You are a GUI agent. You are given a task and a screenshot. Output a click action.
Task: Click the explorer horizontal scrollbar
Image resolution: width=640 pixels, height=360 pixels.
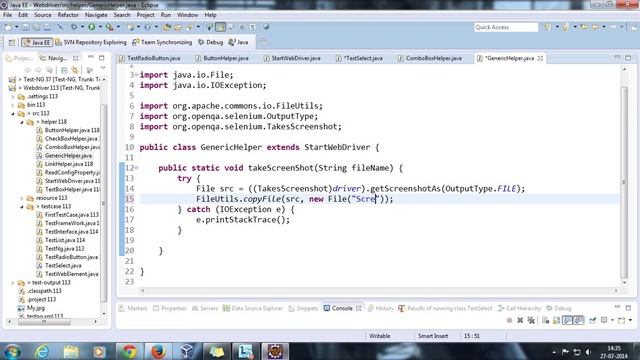click(x=44, y=322)
